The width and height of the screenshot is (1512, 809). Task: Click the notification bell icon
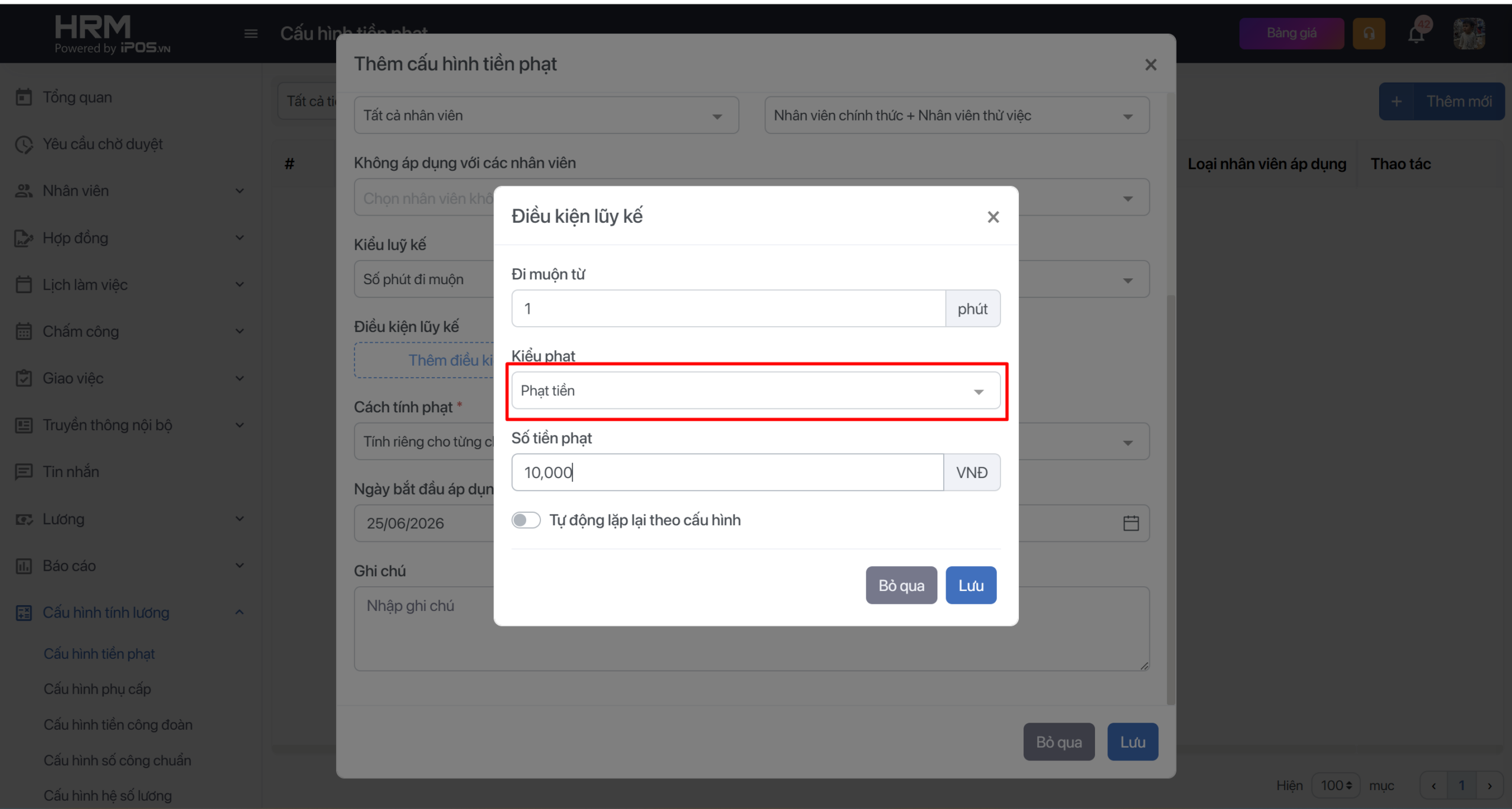click(1416, 34)
